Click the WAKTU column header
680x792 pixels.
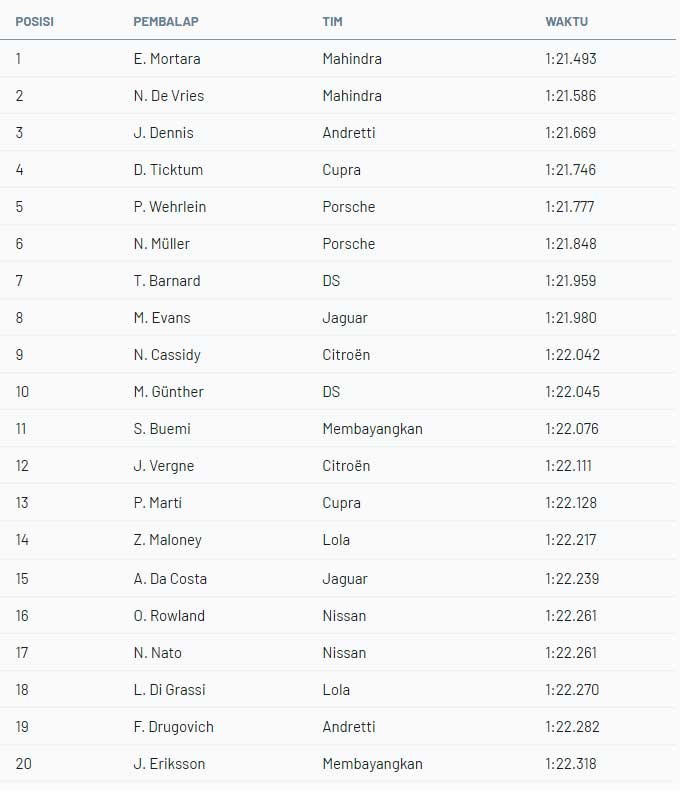[x=567, y=21]
